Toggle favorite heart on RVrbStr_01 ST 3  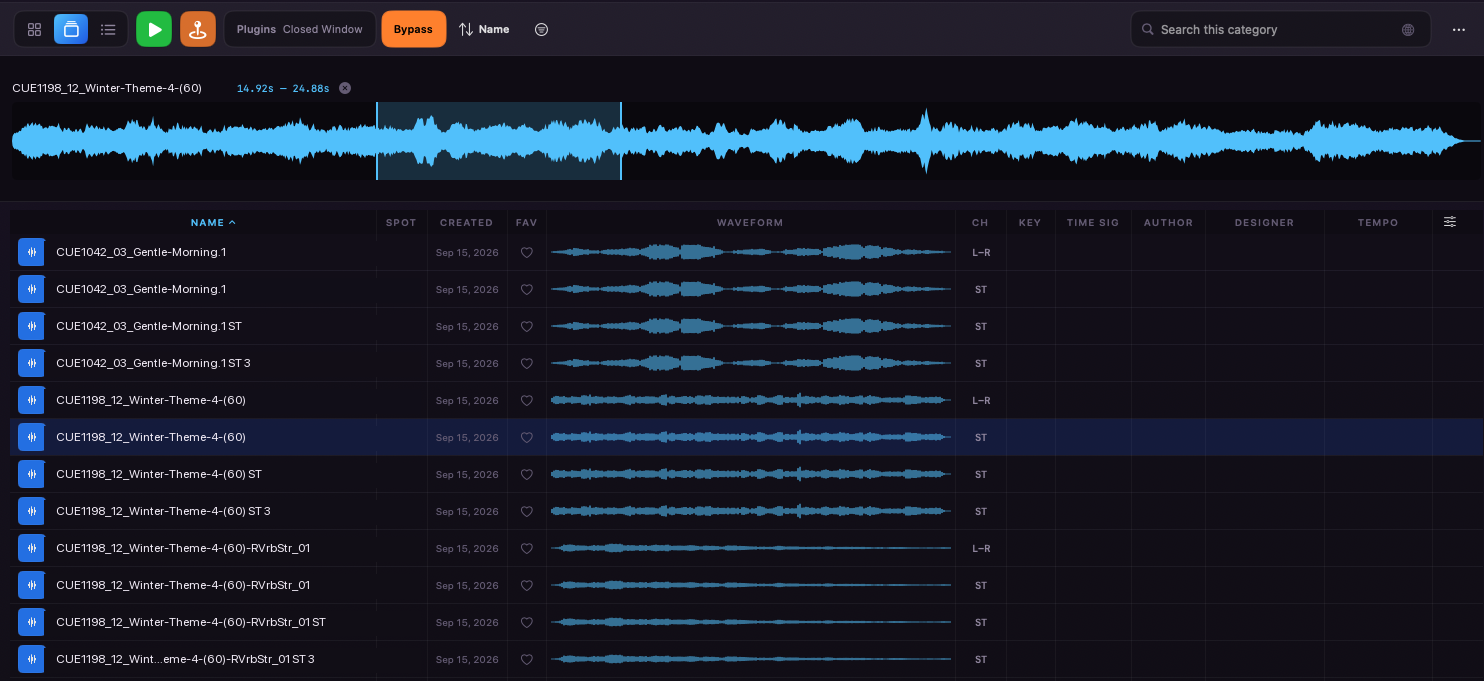click(527, 660)
